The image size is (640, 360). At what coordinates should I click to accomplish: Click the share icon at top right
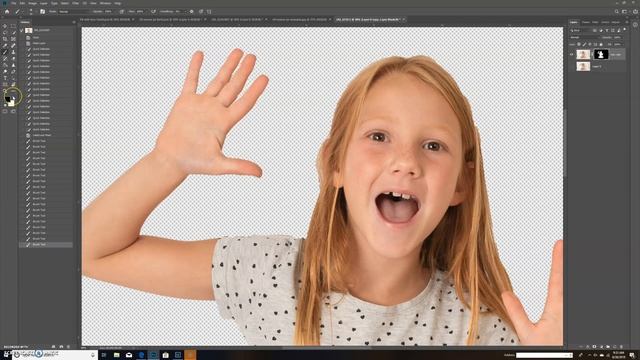click(x=635, y=11)
